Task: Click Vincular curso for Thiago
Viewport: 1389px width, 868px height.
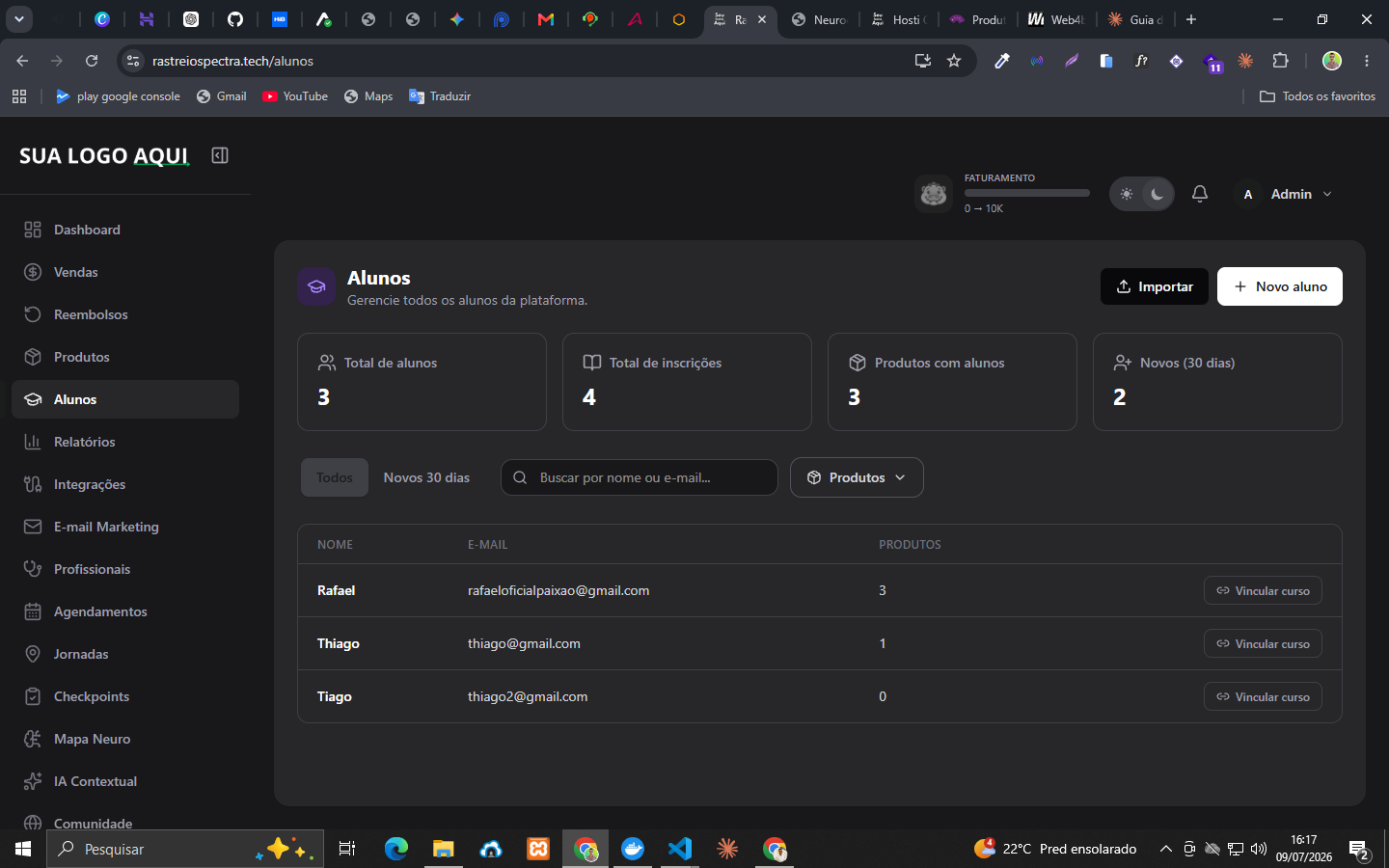Action: tap(1263, 643)
